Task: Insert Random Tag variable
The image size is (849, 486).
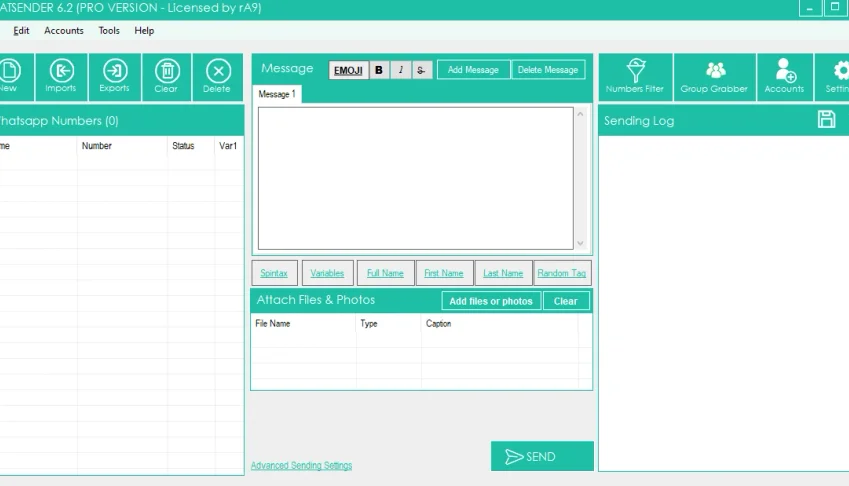Action: (562, 273)
